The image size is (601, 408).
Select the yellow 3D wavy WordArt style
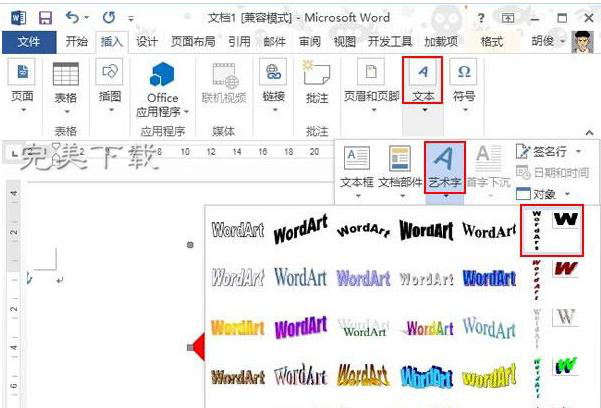point(489,377)
